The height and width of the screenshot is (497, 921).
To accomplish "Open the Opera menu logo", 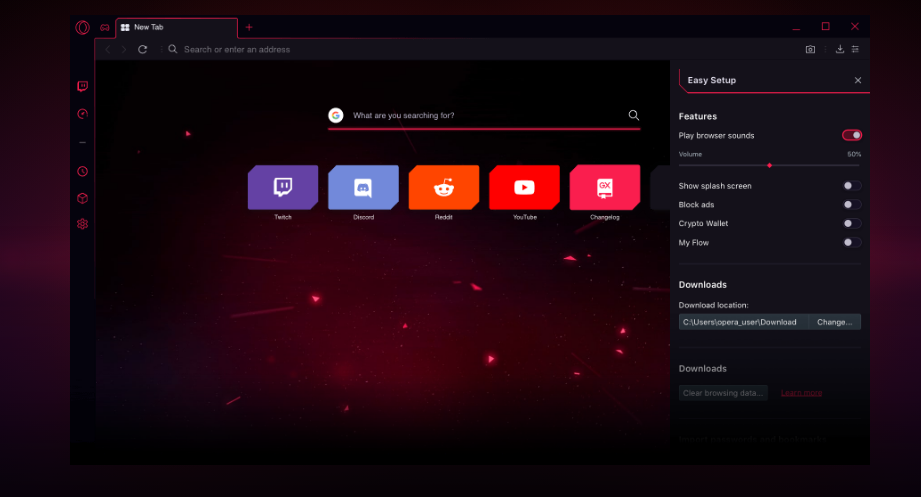I will tap(82, 28).
